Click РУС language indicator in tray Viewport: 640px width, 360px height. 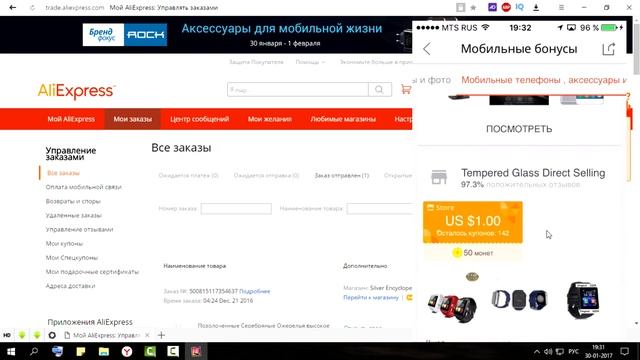click(x=573, y=351)
